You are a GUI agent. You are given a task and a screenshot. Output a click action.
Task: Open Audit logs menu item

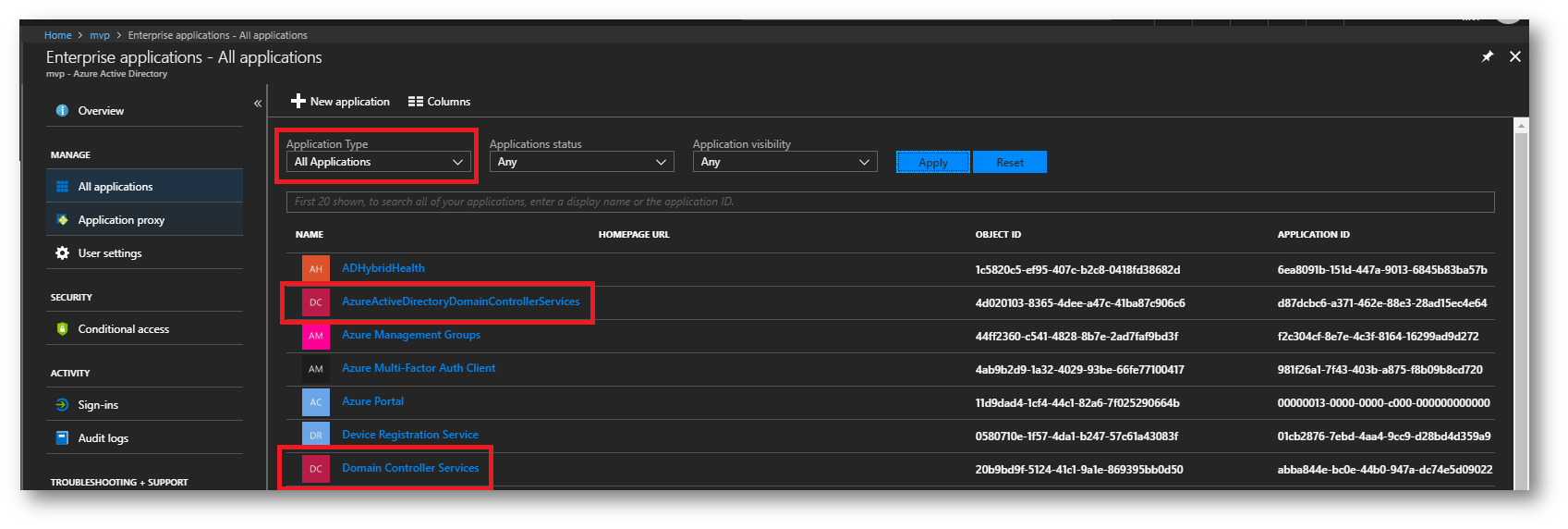(144, 438)
